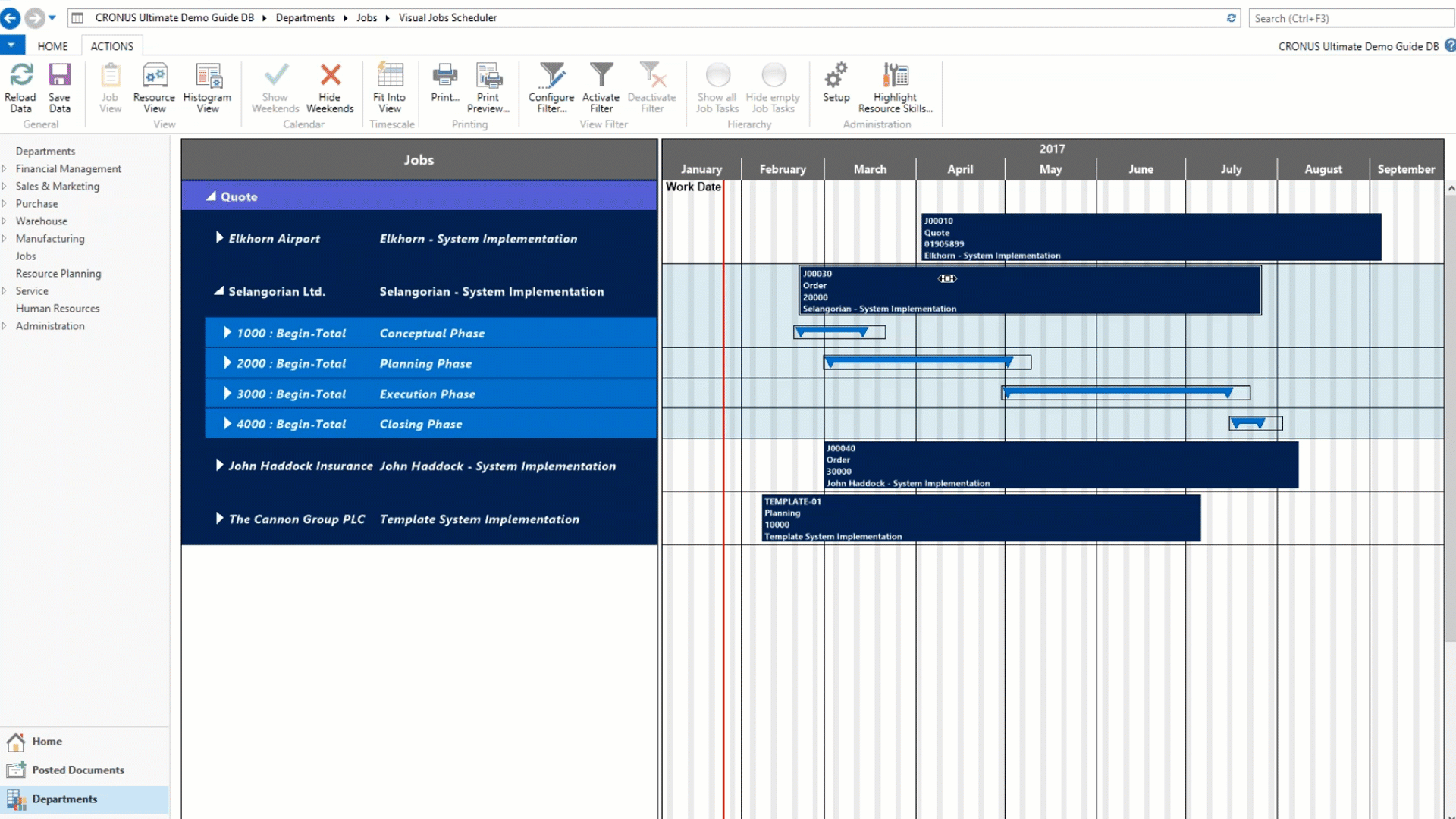This screenshot has width=1456, height=819.
Task: Open Posted Documents in the navigation pane
Action: point(84,770)
